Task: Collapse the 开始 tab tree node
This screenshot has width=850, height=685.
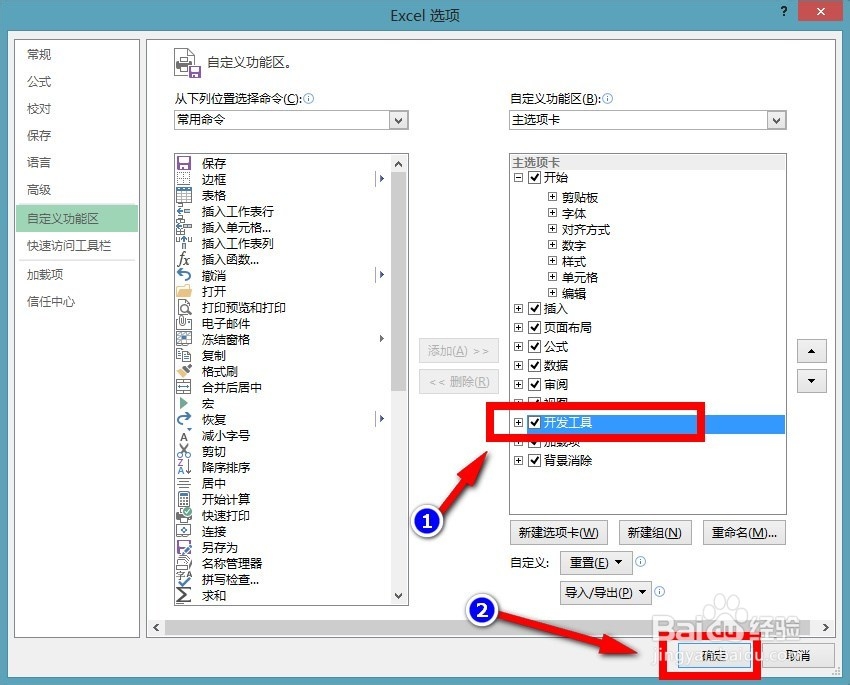Action: click(x=518, y=177)
